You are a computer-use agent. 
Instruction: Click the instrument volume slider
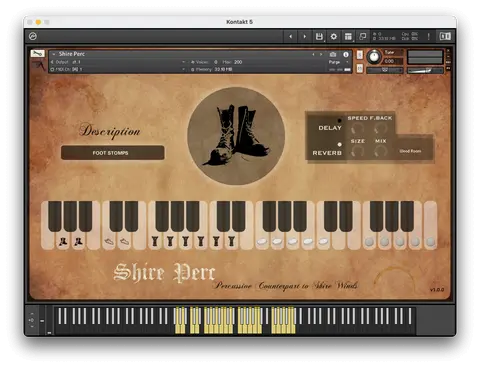425,70
